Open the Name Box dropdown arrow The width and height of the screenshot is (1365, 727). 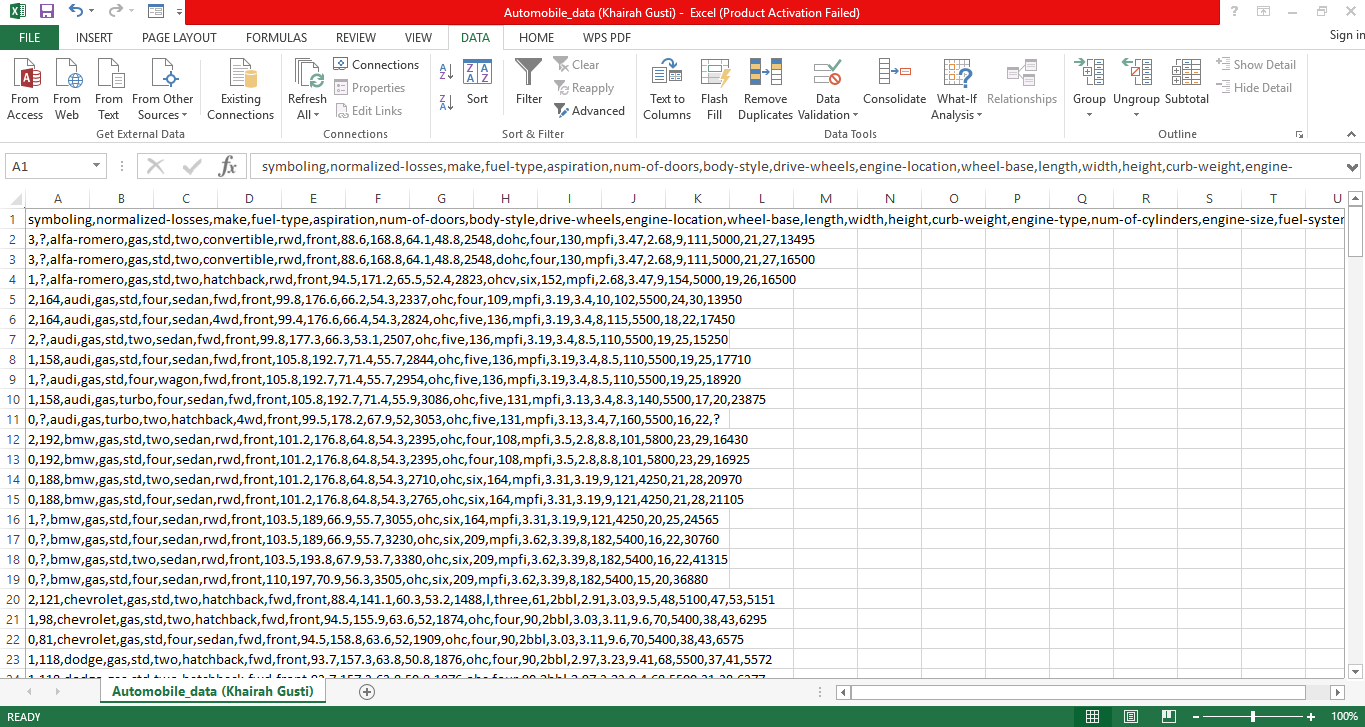pyautogui.click(x=97, y=166)
